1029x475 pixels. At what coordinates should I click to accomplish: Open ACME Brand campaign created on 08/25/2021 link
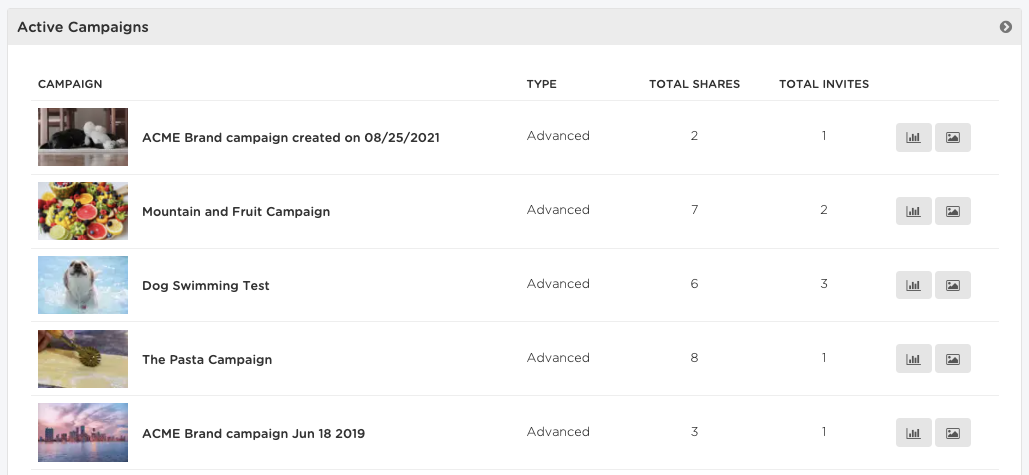click(291, 138)
